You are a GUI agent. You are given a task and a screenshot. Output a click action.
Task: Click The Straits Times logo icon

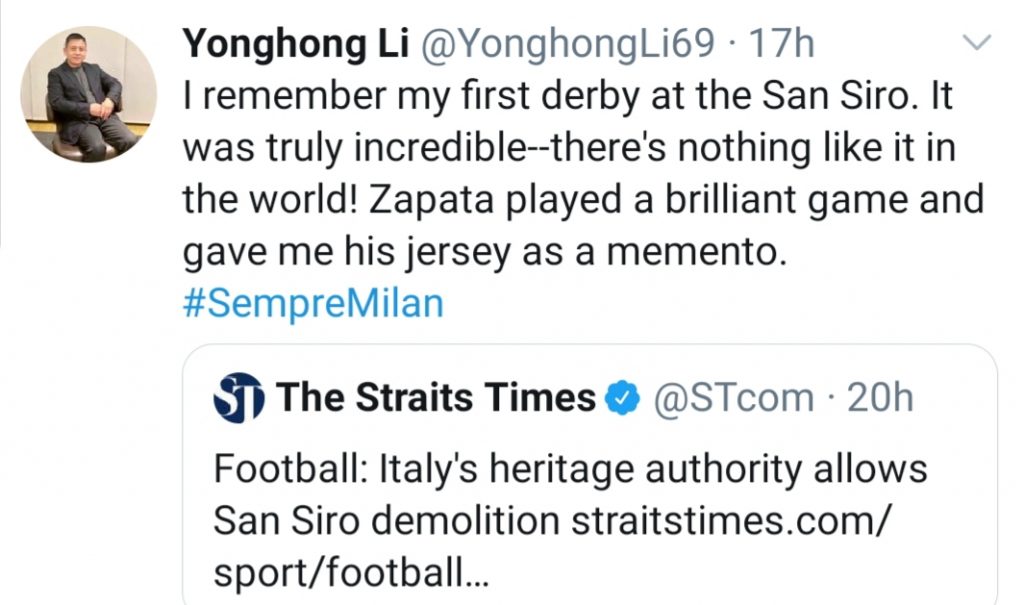coord(238,400)
